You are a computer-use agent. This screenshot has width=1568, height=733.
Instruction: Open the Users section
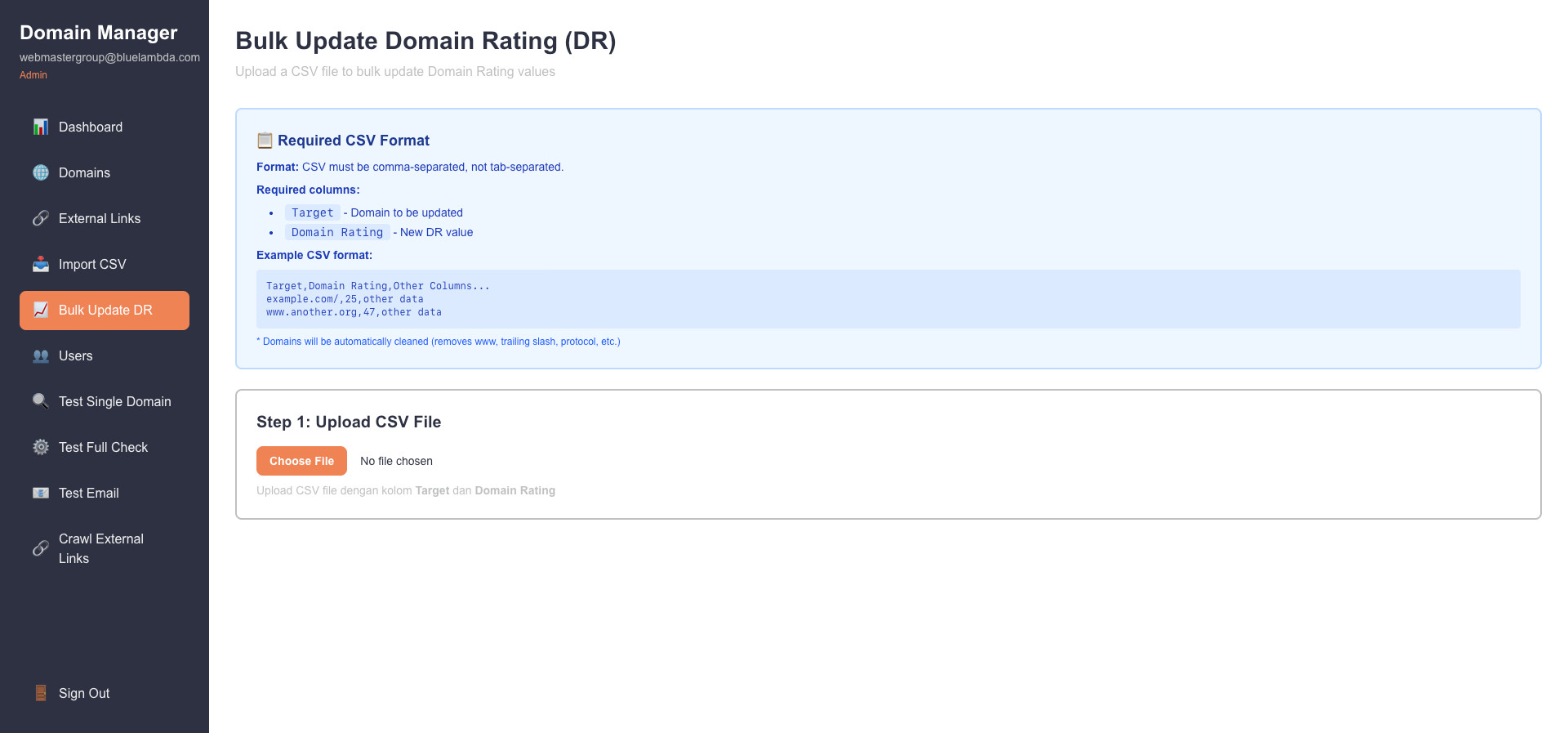[105, 355]
